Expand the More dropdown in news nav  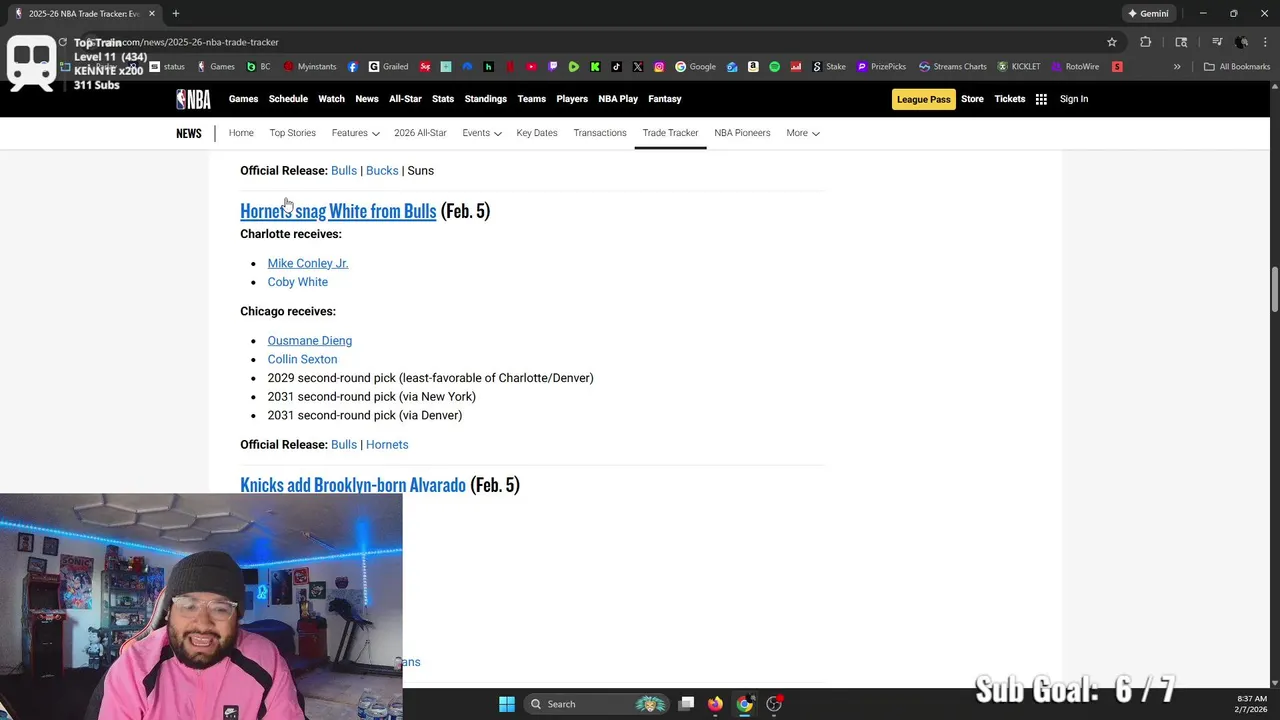803,133
